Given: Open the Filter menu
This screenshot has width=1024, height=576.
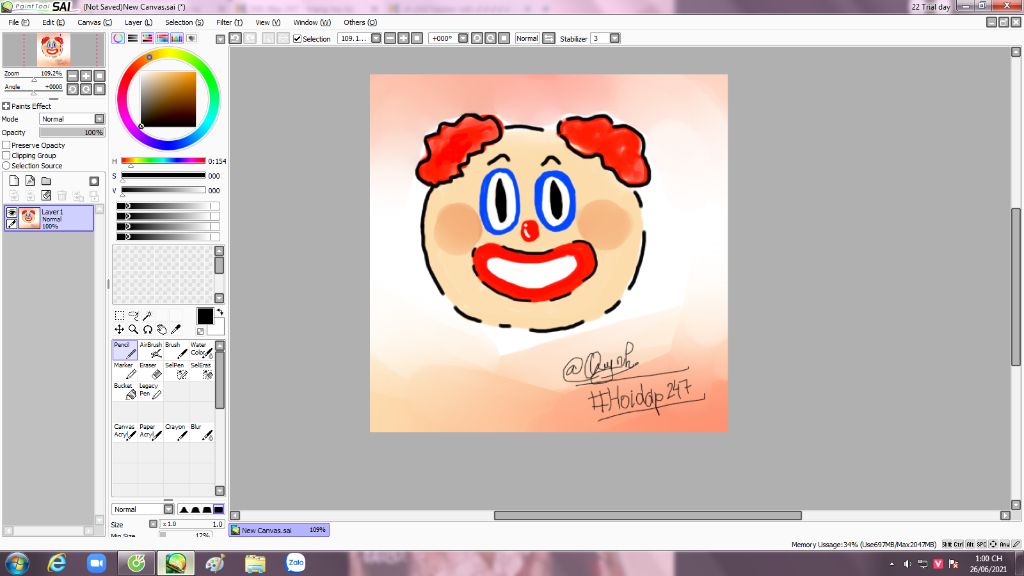Looking at the screenshot, I should pyautogui.click(x=229, y=22).
